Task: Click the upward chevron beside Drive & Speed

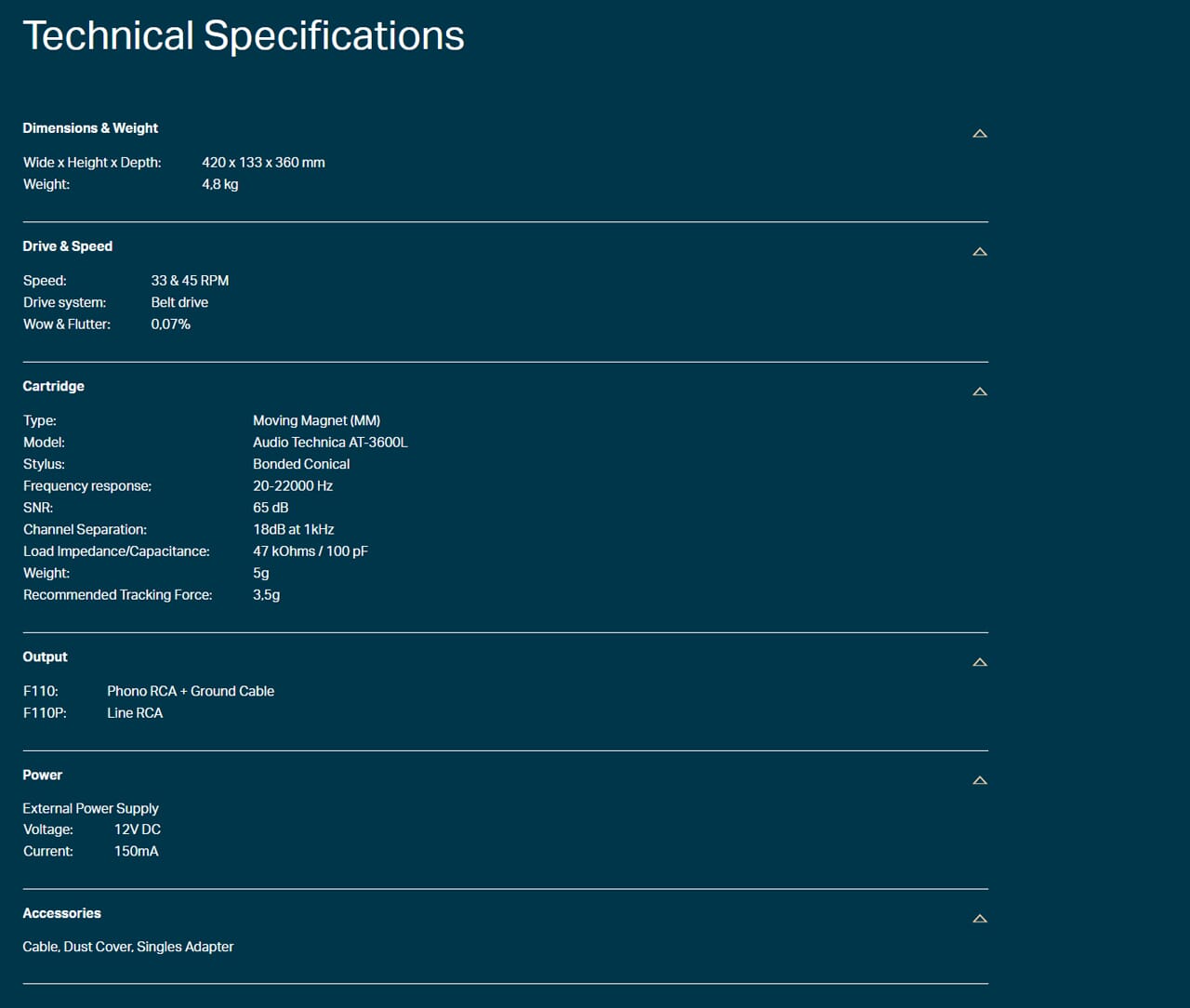Action: coord(980,251)
